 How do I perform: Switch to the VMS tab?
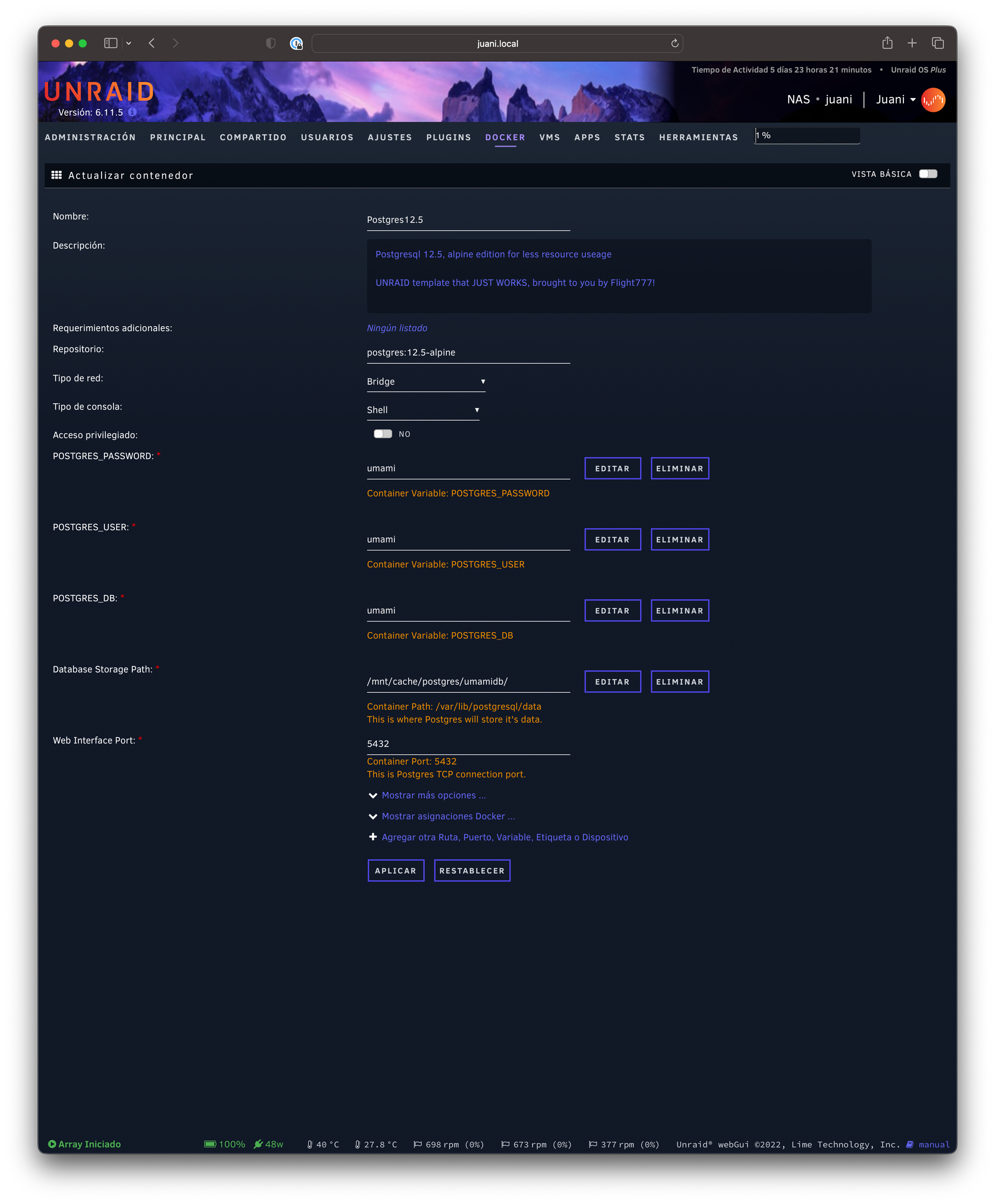(x=550, y=137)
